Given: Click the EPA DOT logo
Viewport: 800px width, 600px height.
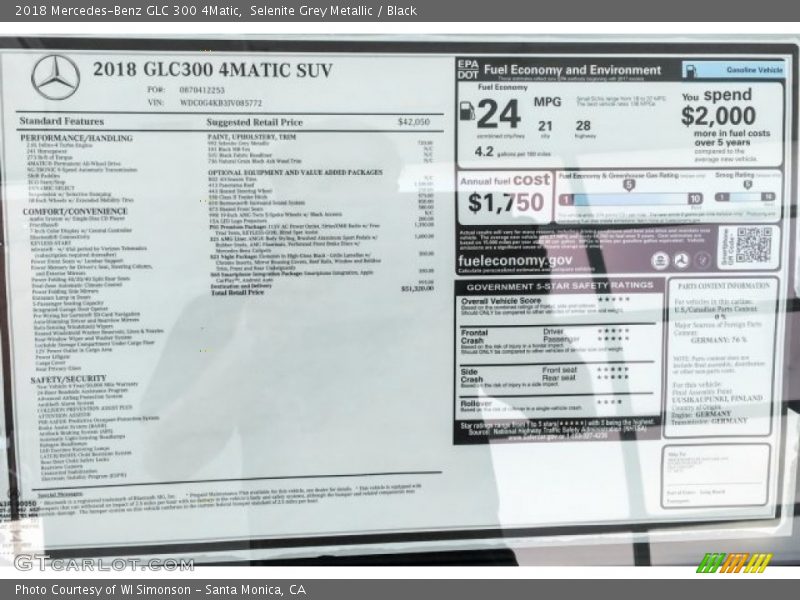Looking at the screenshot, I should (468, 69).
